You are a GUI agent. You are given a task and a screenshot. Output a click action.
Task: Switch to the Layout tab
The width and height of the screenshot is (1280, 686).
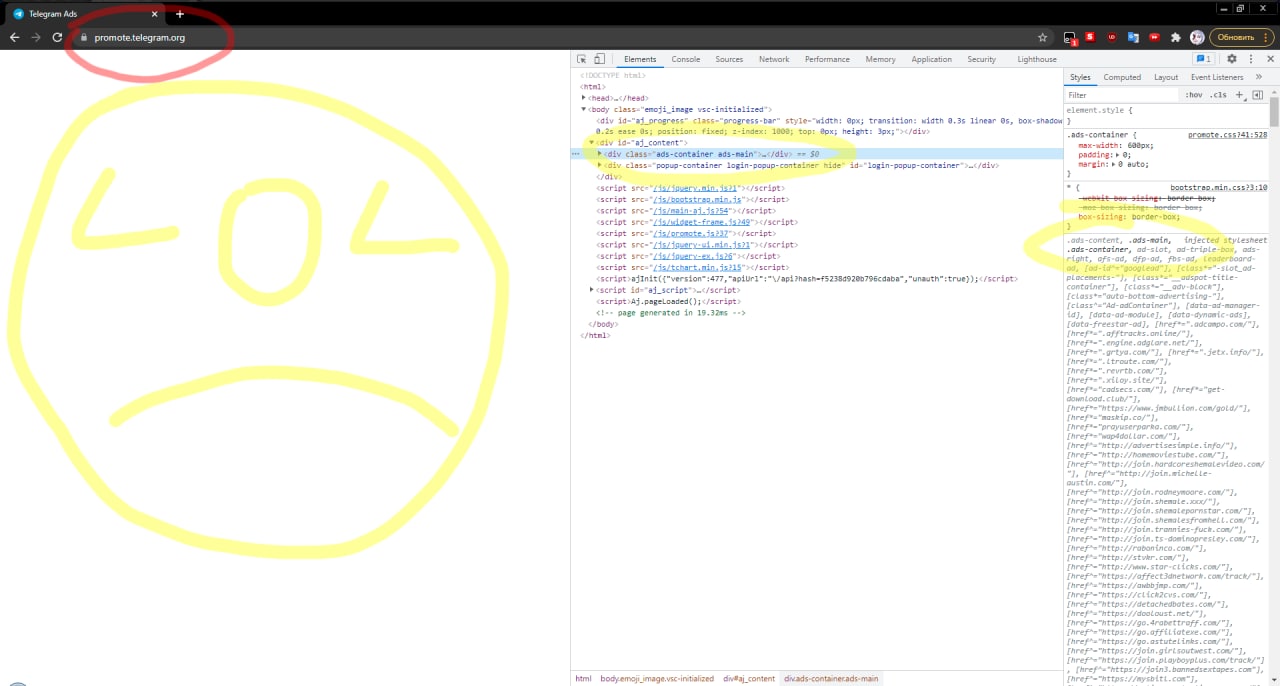(x=1166, y=77)
